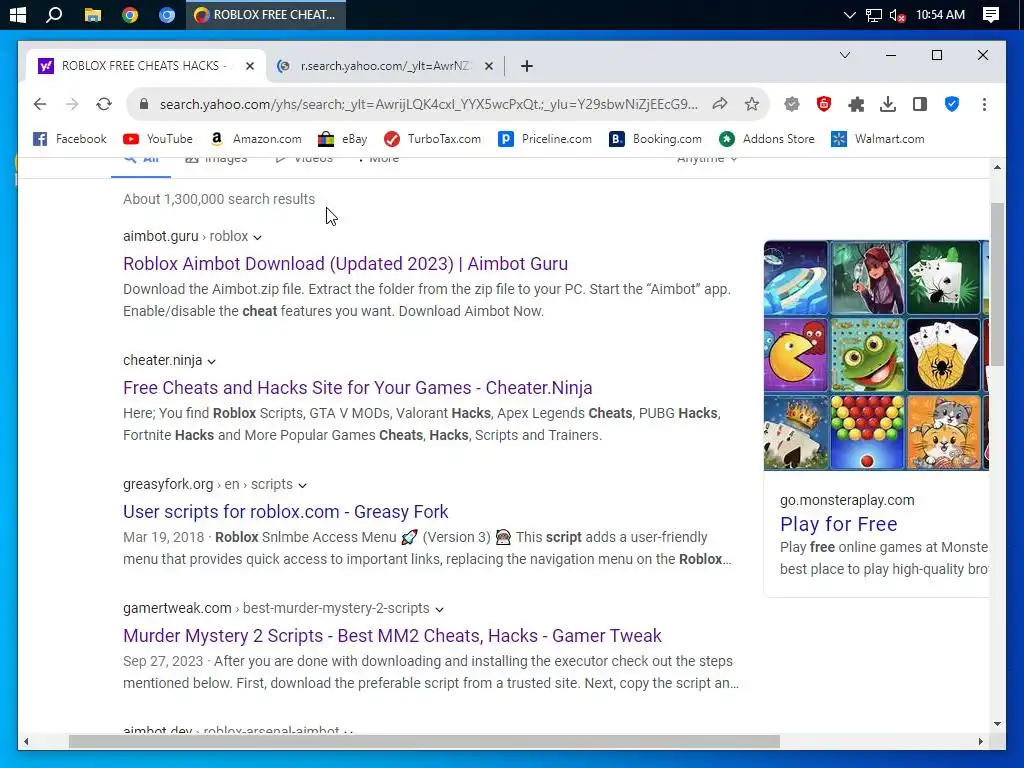Click the vertical scroll up arrow
The height and width of the screenshot is (768, 1024).
tap(997, 168)
